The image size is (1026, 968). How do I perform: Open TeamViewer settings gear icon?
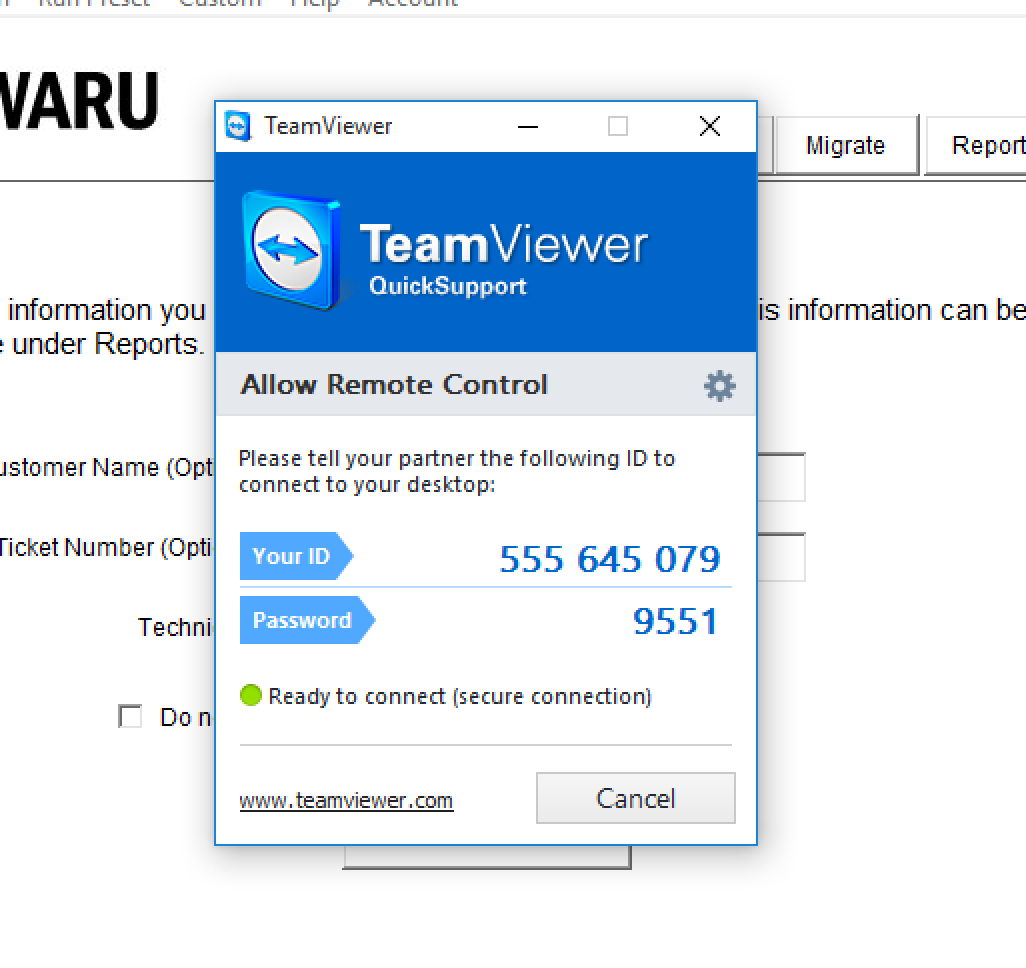point(719,385)
